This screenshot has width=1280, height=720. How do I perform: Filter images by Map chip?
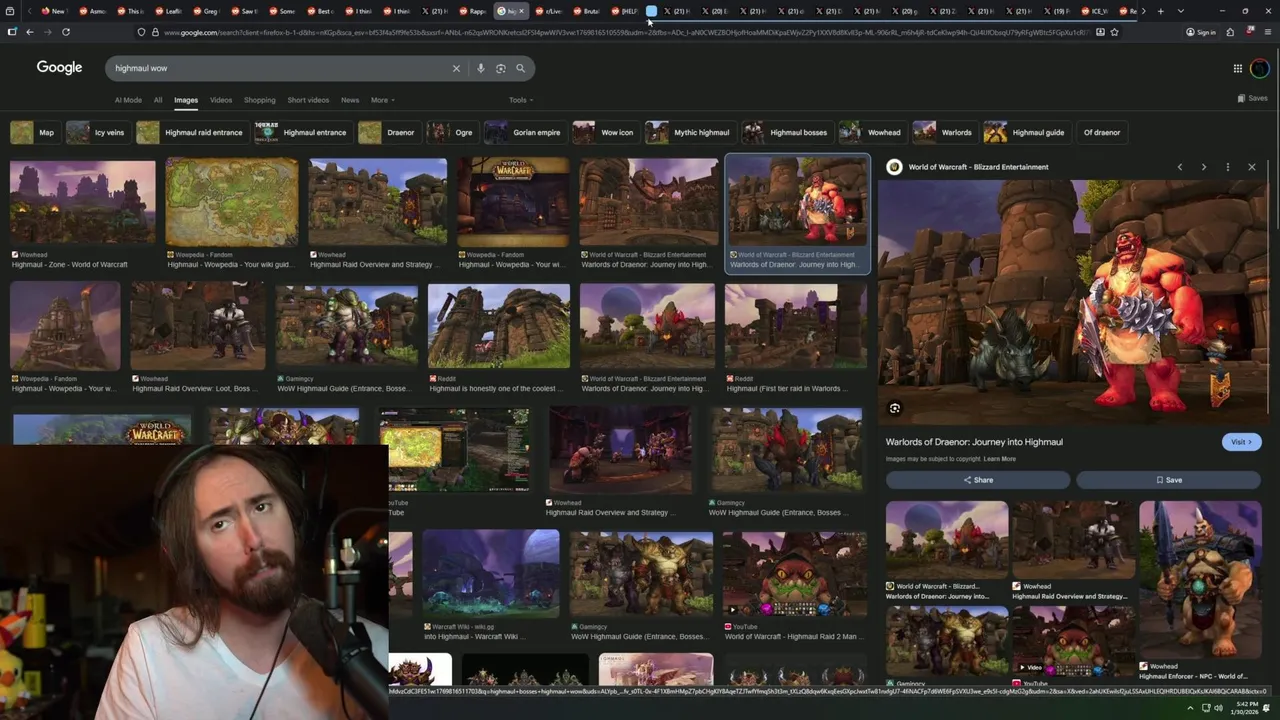point(35,132)
